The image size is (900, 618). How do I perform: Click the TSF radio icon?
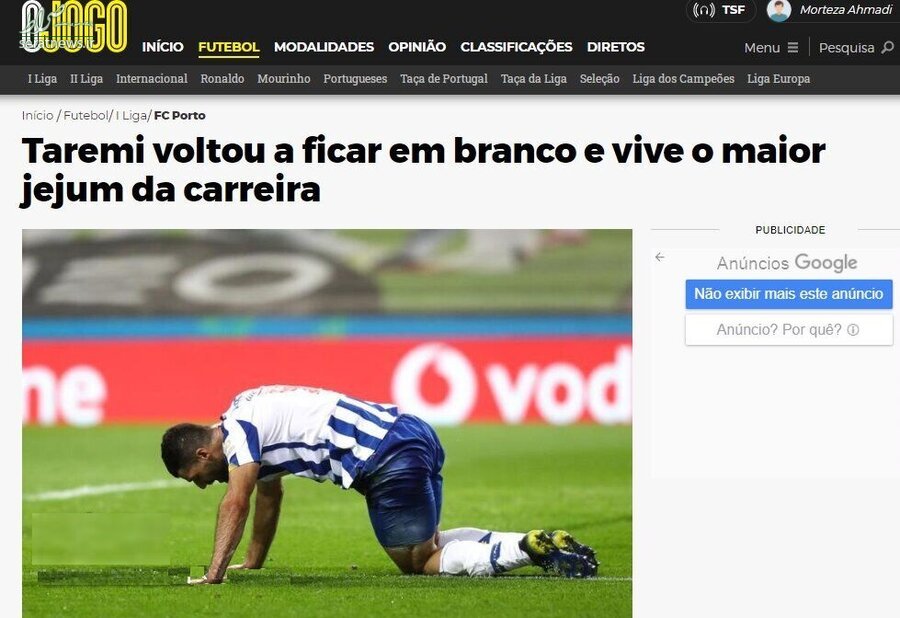tap(704, 10)
